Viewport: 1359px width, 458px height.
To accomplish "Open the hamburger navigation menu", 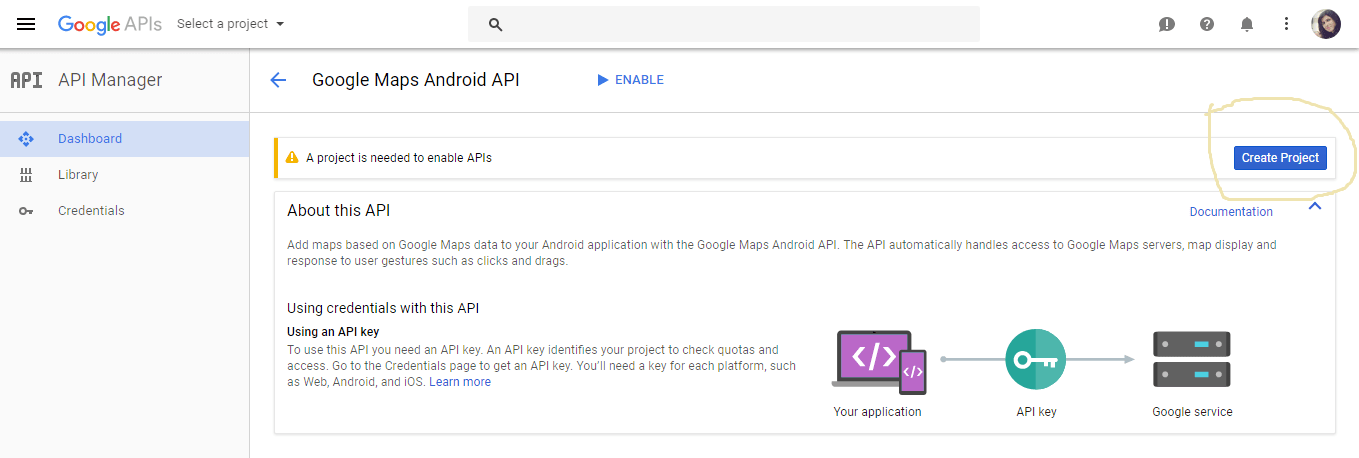I will 26,24.
